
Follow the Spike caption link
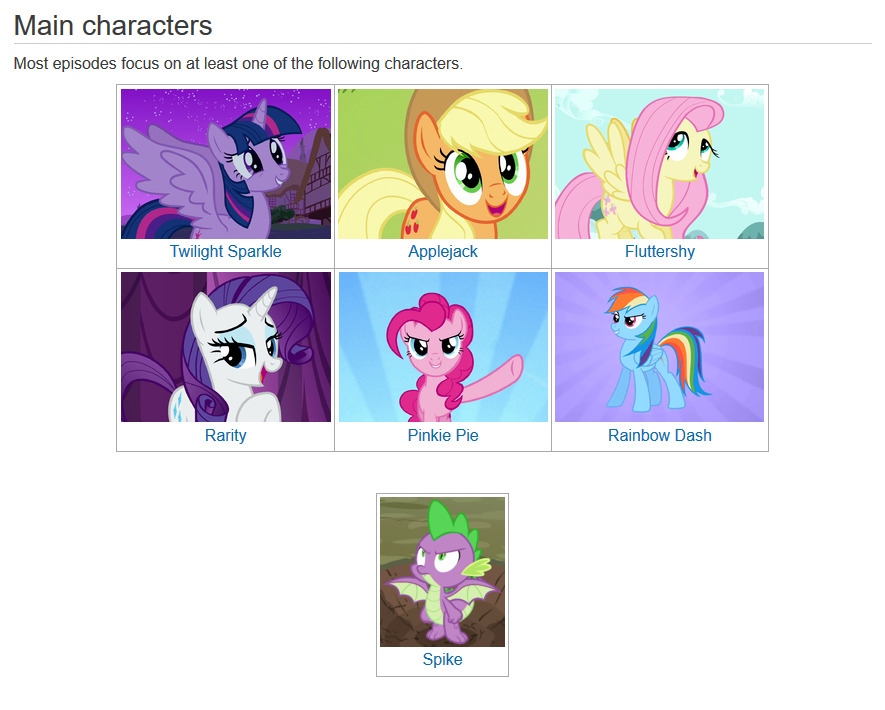tap(442, 660)
